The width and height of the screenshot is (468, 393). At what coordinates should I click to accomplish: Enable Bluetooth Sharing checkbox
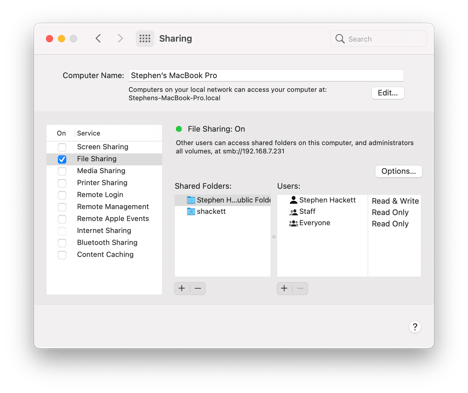[62, 243]
